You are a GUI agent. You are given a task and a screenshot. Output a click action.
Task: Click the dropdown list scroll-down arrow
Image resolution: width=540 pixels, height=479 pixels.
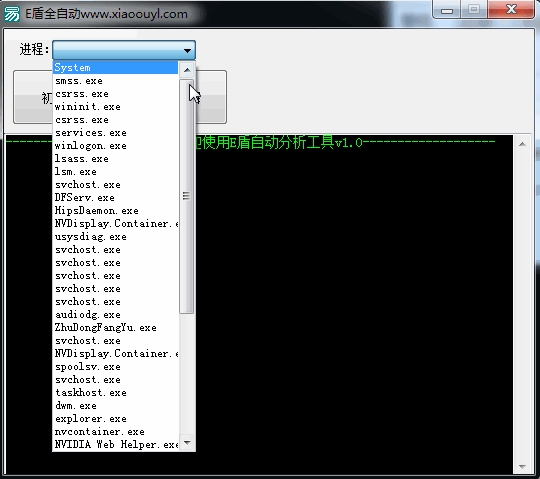[x=187, y=442]
